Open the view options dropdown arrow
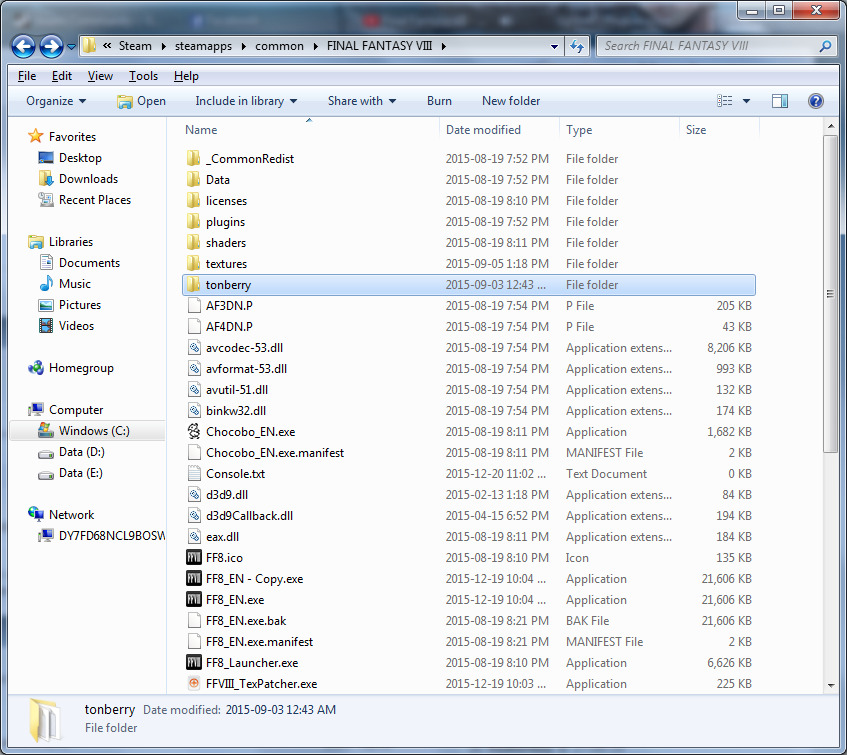847x755 pixels. (746, 101)
